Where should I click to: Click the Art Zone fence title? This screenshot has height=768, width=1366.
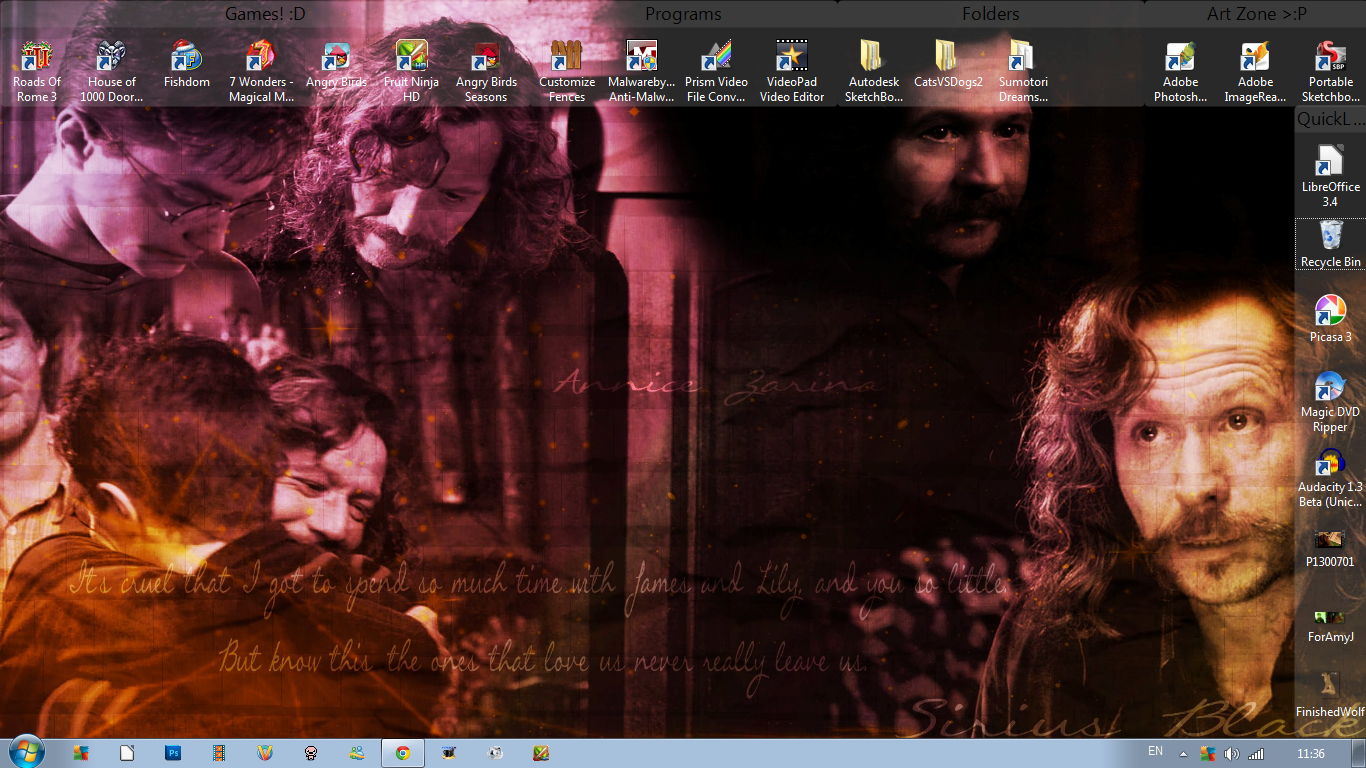[1256, 14]
